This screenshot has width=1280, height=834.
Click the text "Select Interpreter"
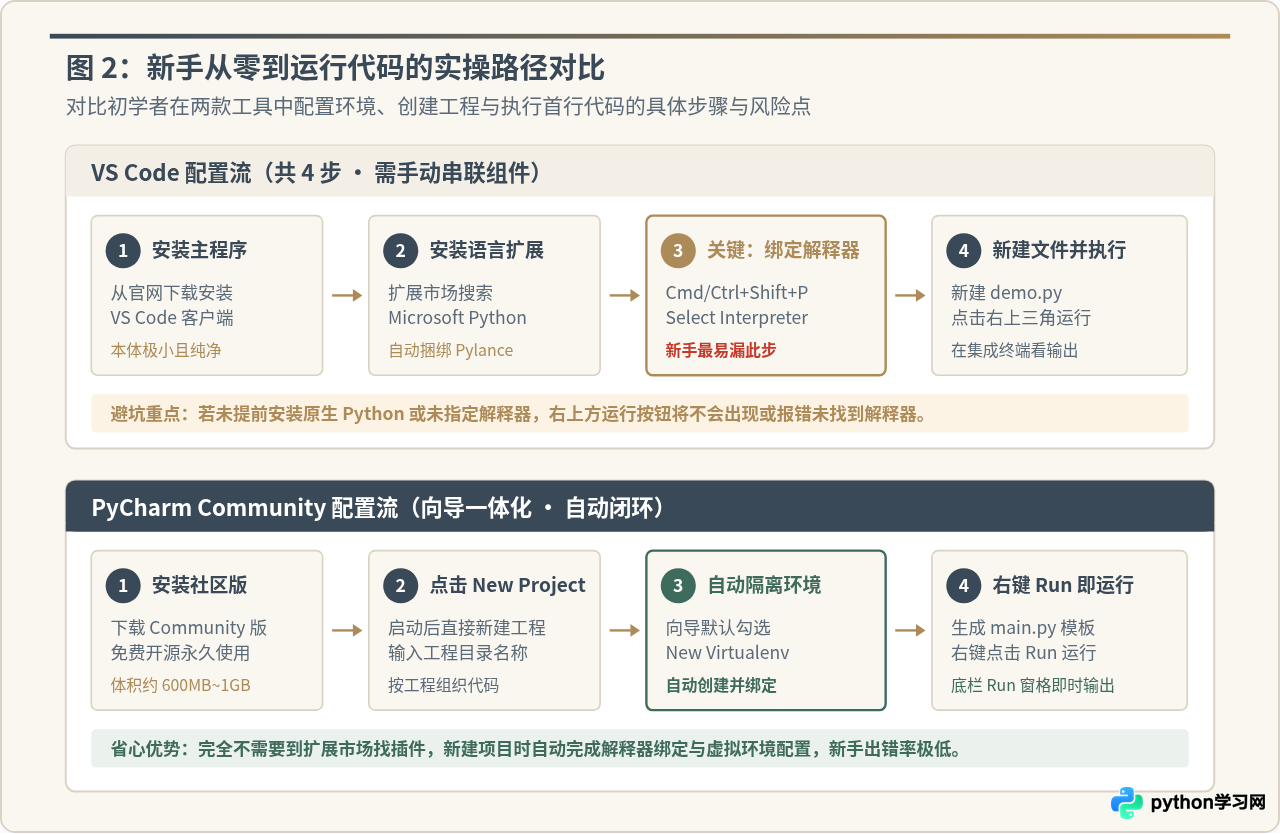[737, 318]
